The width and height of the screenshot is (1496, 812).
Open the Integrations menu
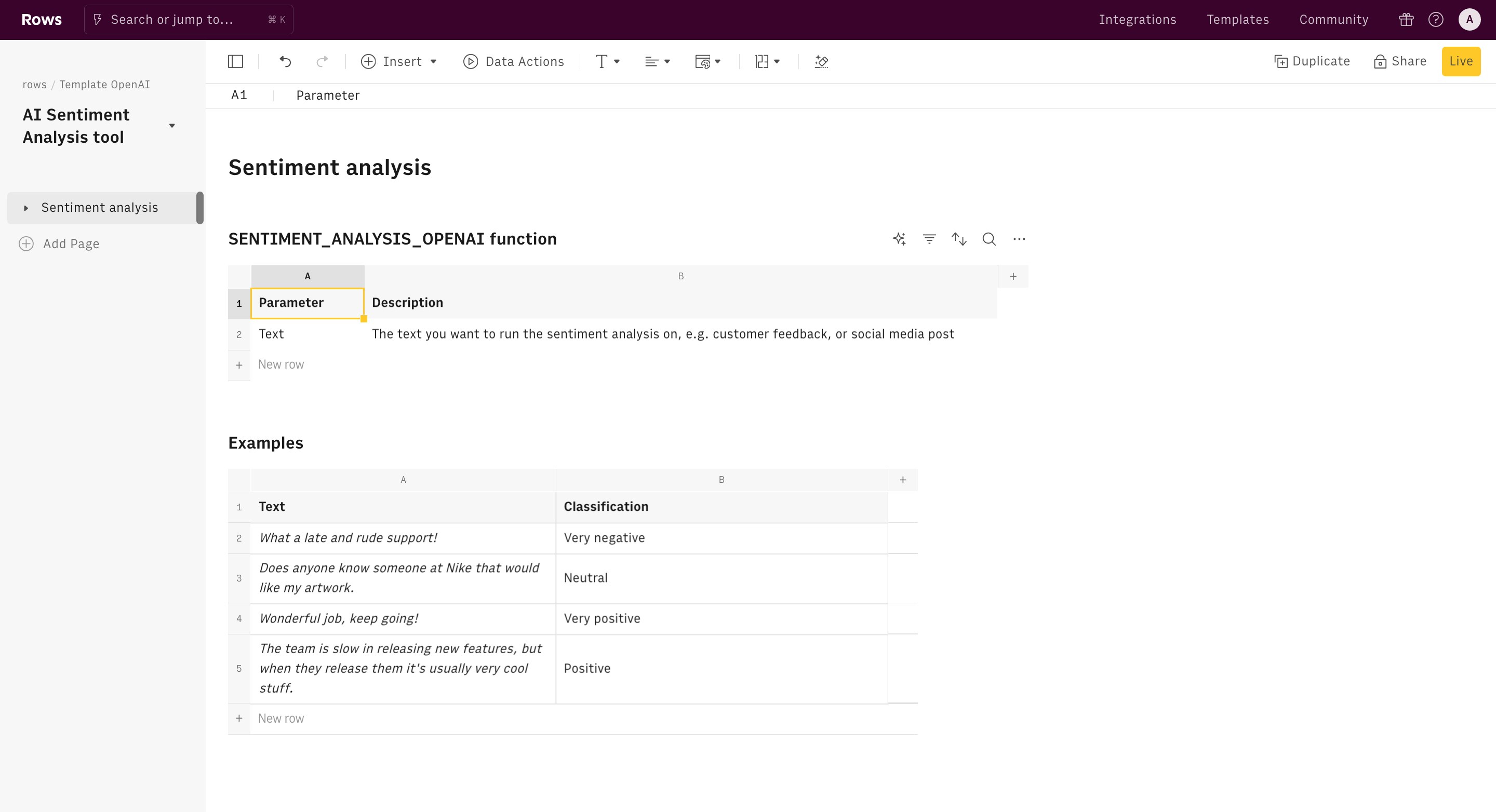(1137, 20)
